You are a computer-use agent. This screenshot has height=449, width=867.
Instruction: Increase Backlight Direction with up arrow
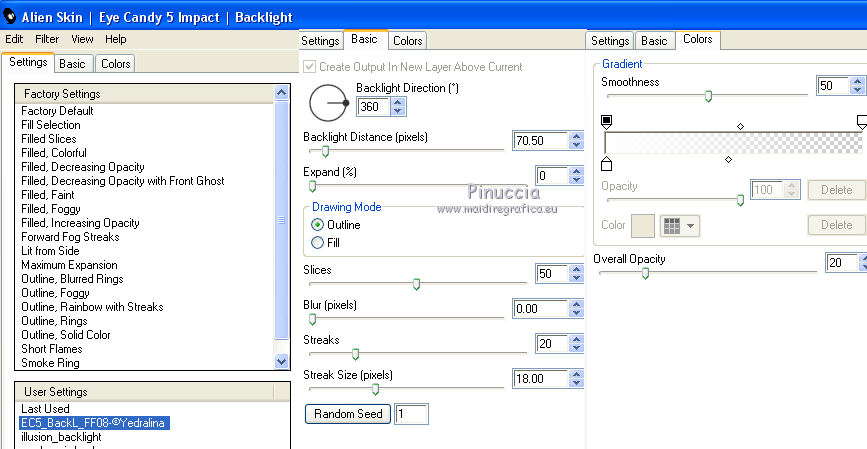tap(398, 102)
